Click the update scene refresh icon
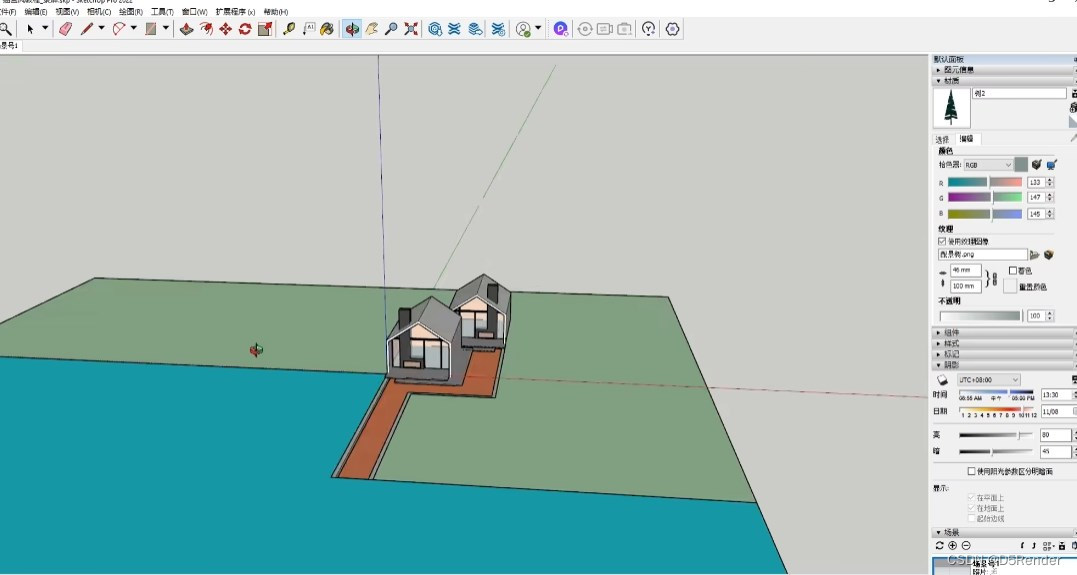1077x575 pixels. 940,545
